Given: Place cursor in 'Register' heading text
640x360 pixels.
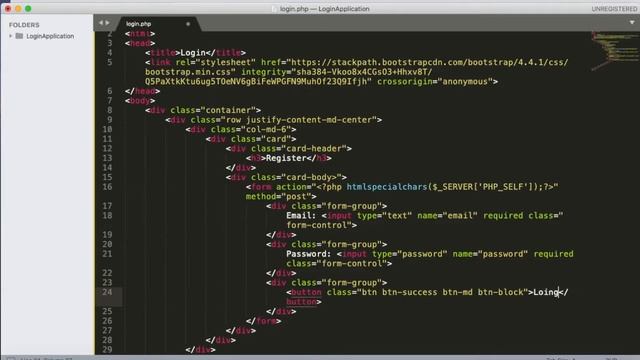Looking at the screenshot, I should coord(286,158).
